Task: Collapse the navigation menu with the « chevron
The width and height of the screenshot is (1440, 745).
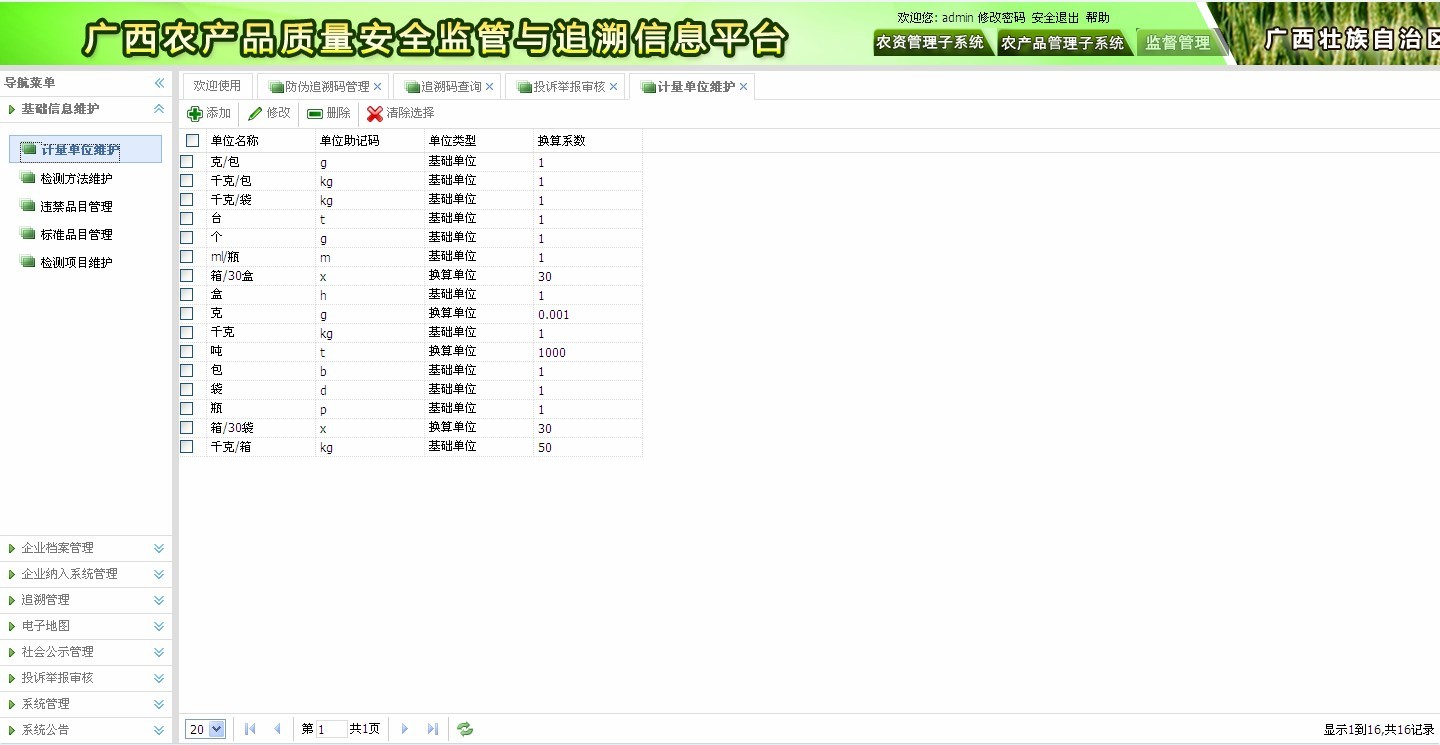Action: coord(158,83)
